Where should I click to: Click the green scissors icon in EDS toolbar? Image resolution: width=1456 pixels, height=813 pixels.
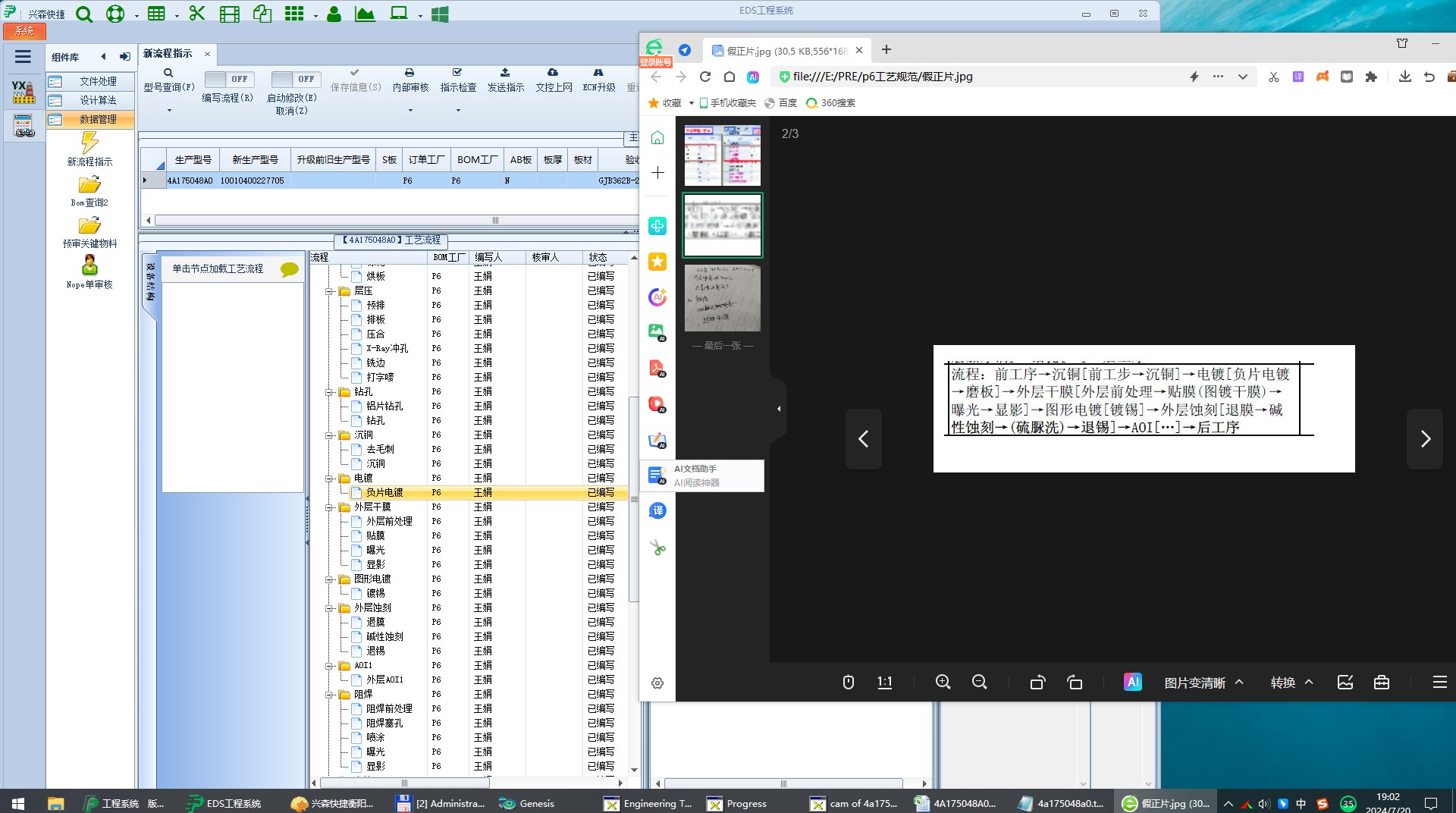[197, 14]
